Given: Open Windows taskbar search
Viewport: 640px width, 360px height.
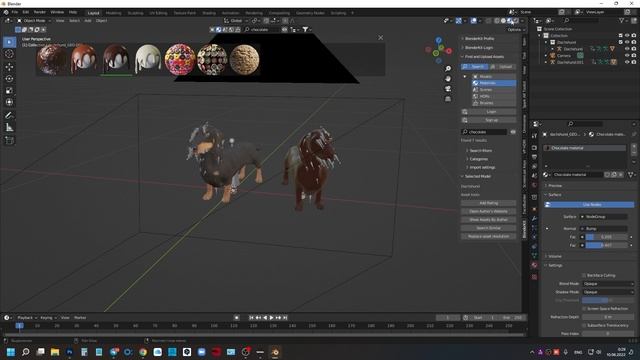Looking at the screenshot, I should click(26, 352).
